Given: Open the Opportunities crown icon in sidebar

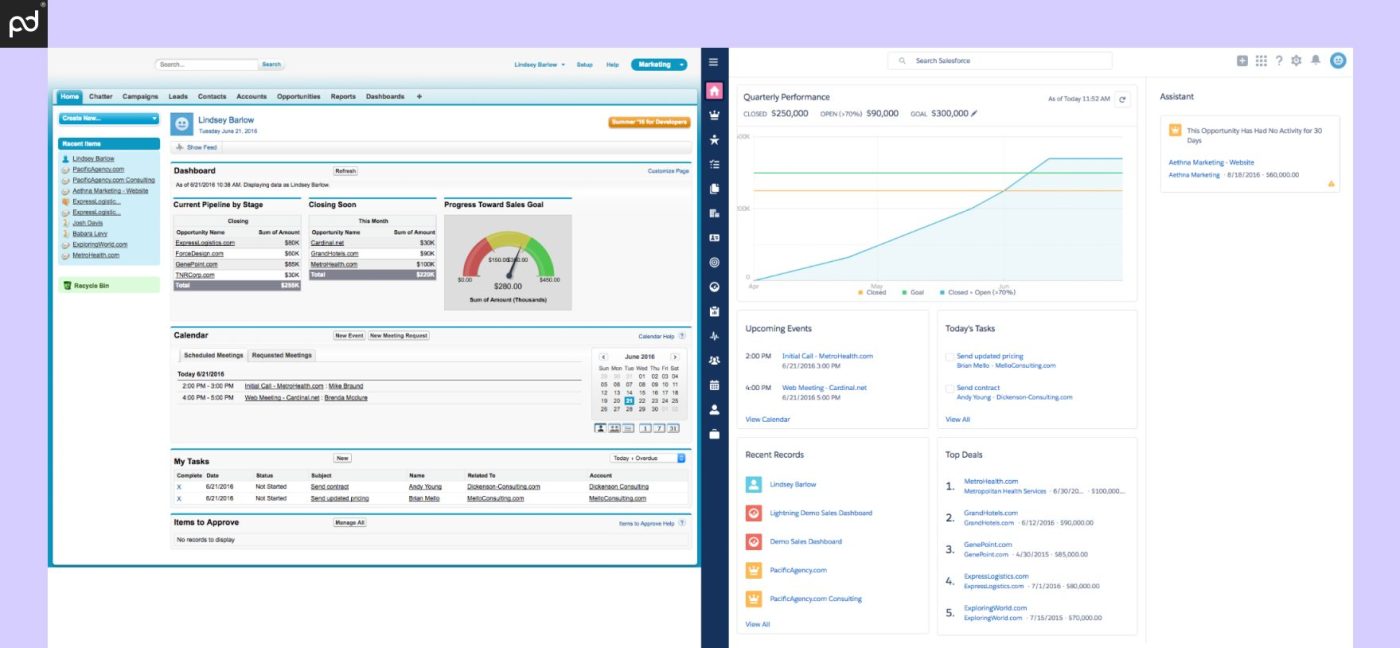Looking at the screenshot, I should click(x=714, y=115).
